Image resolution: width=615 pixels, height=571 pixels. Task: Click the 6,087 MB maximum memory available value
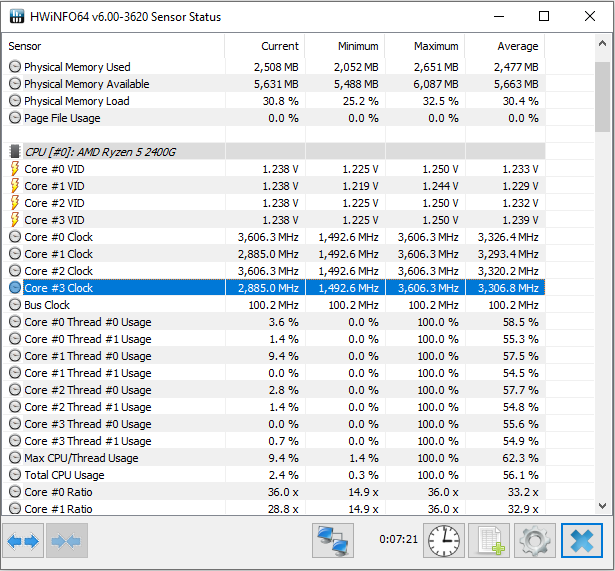tap(436, 84)
